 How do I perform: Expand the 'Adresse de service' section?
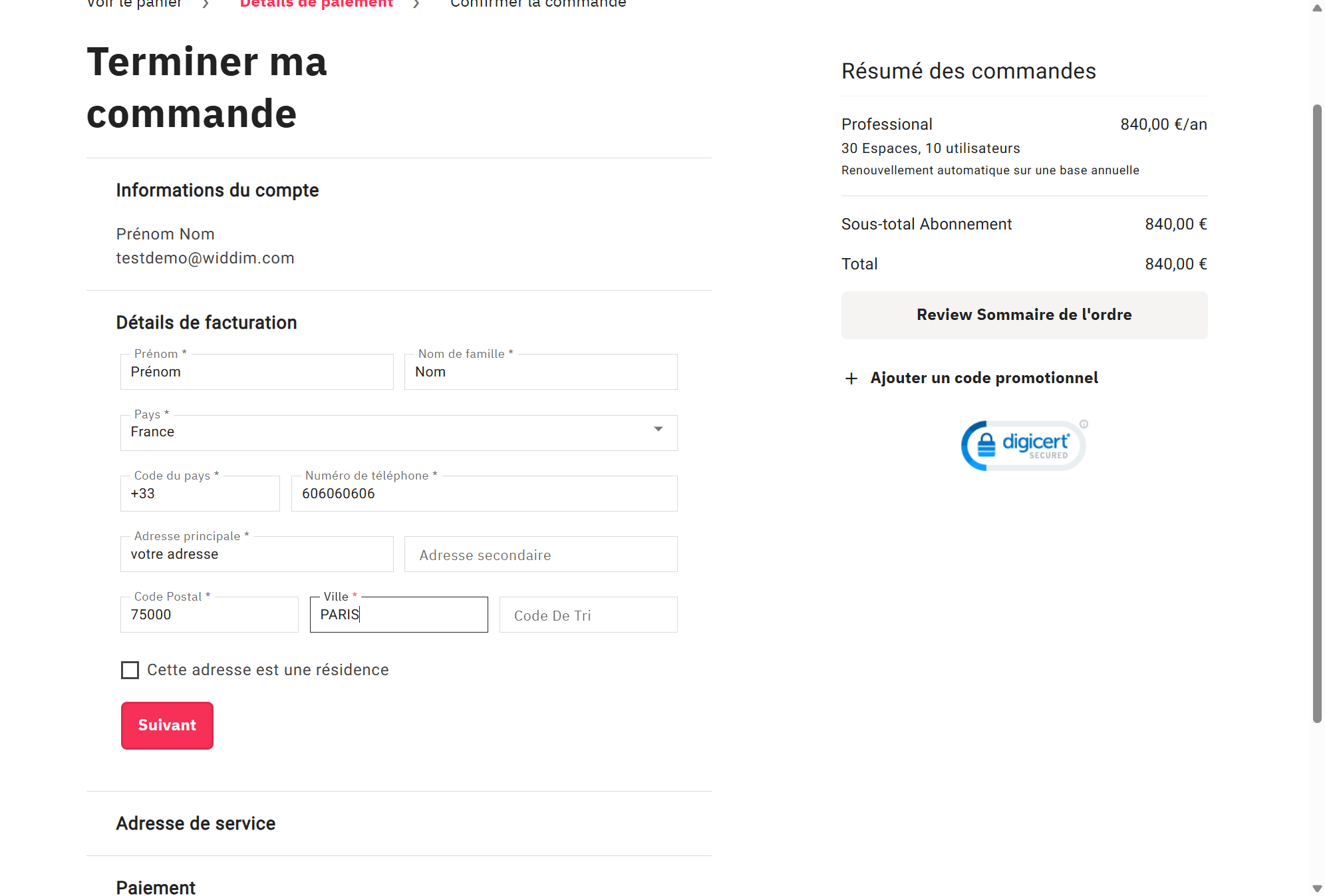196,823
